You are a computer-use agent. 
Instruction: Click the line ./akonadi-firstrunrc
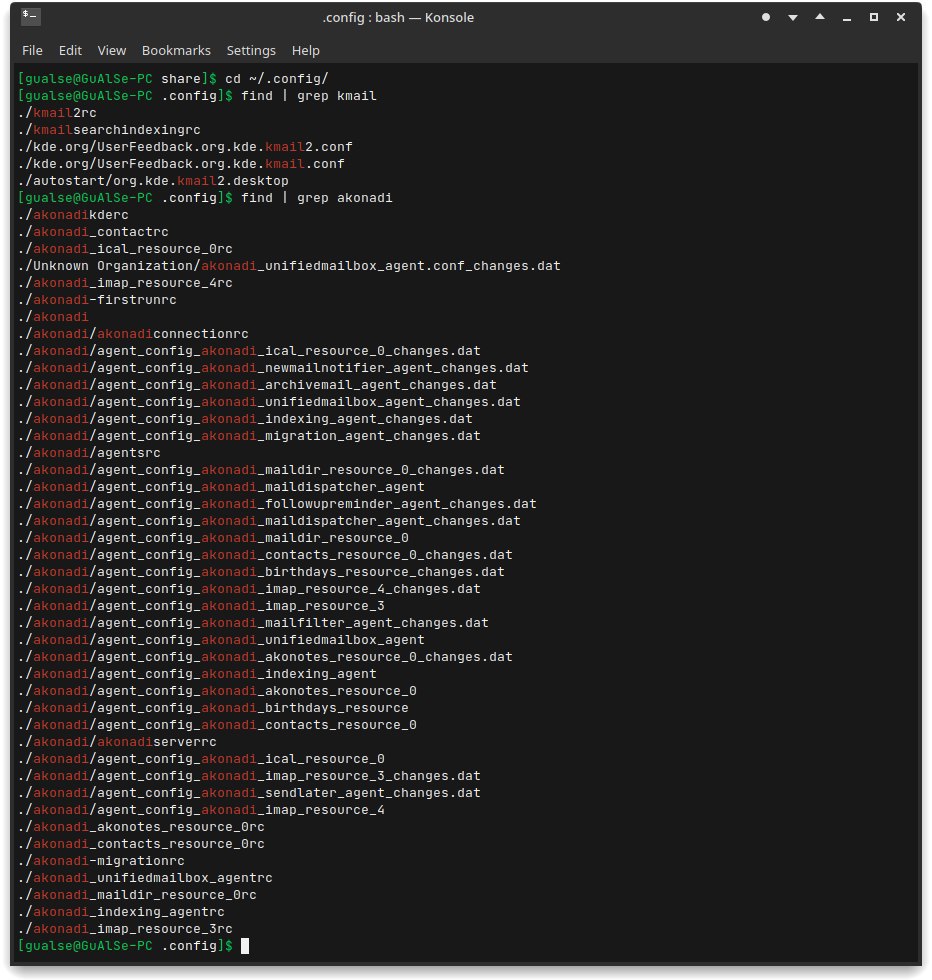click(98, 300)
